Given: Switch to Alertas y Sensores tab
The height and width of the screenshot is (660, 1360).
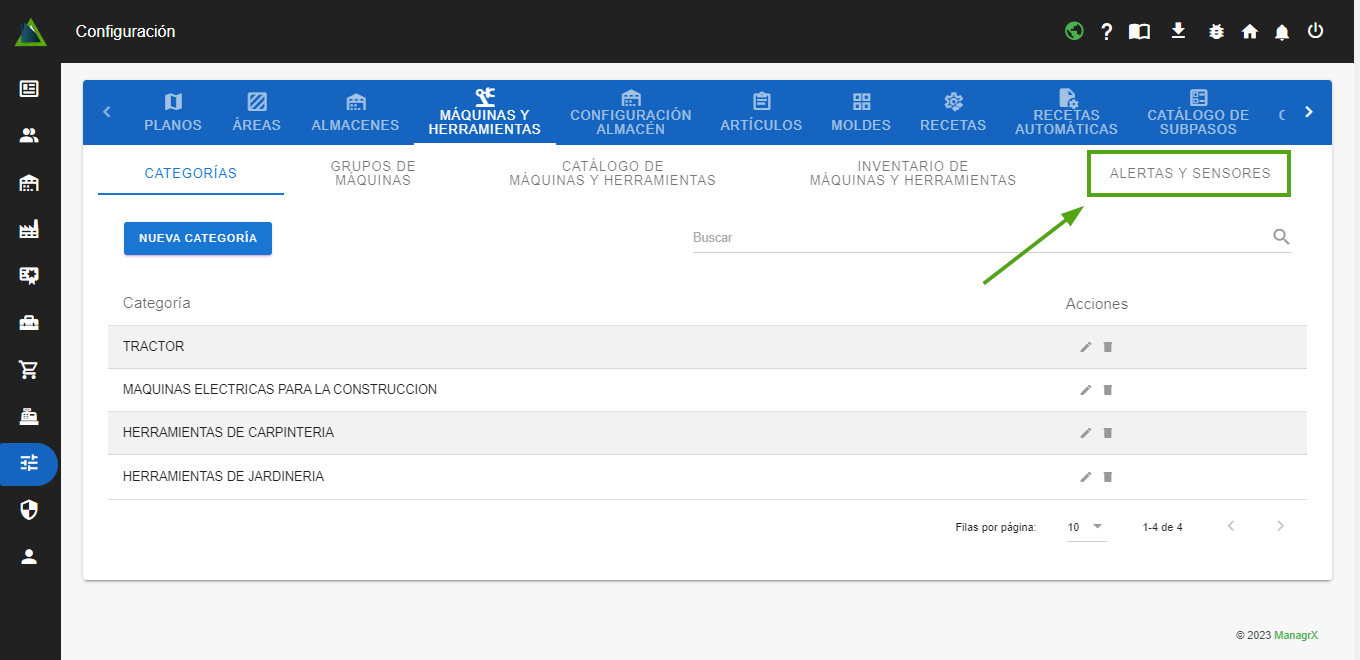Looking at the screenshot, I should point(1189,173).
